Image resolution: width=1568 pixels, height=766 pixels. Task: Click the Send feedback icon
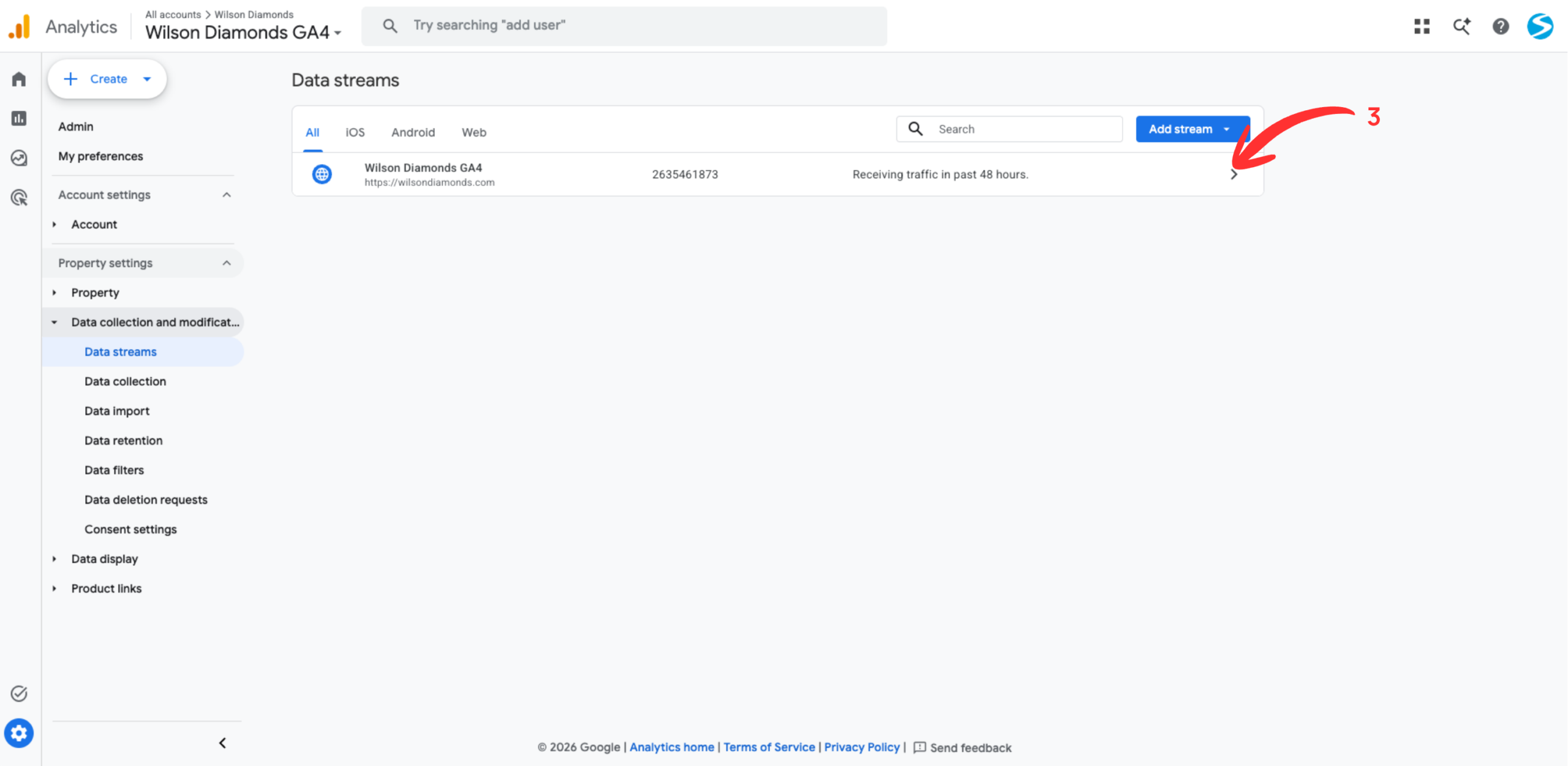(919, 747)
